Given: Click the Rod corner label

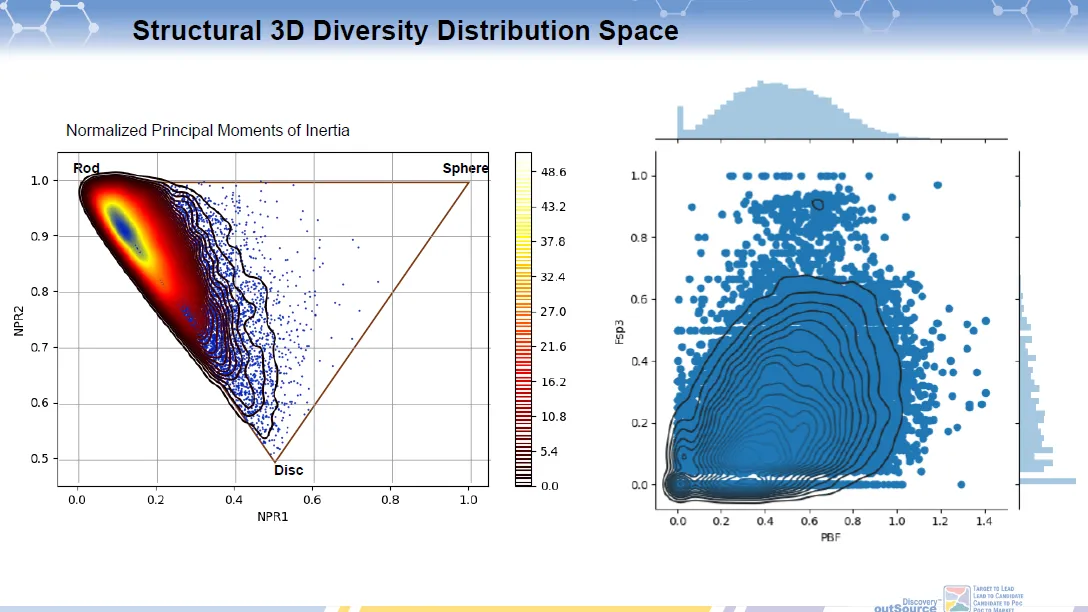Looking at the screenshot, I should coord(86,168).
